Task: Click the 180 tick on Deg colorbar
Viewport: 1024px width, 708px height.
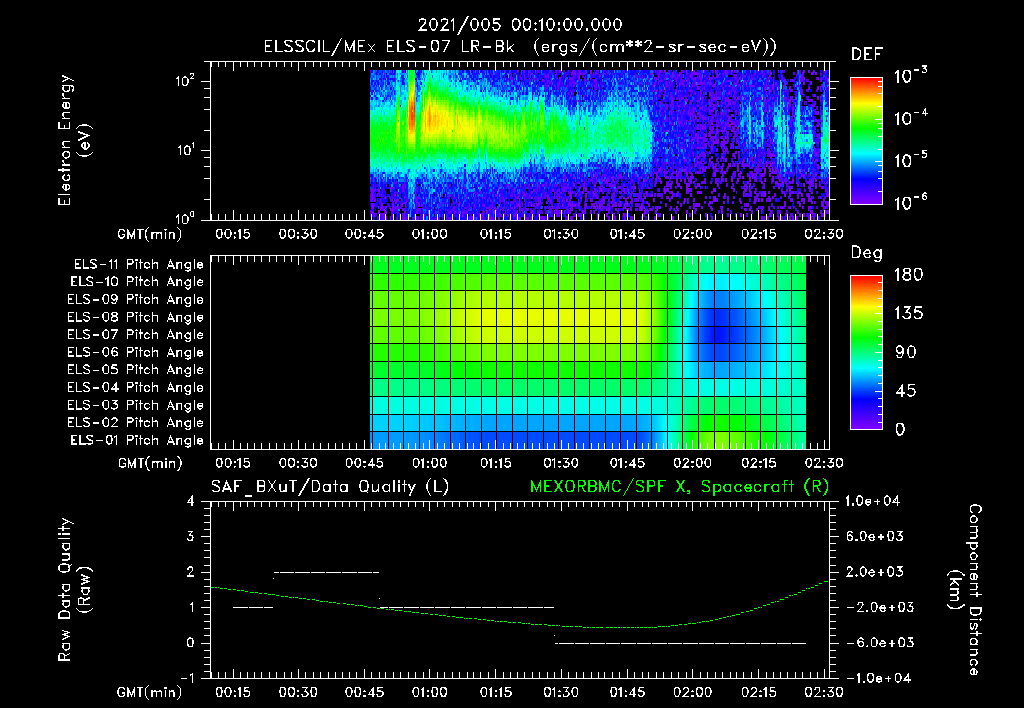Action: pos(908,274)
